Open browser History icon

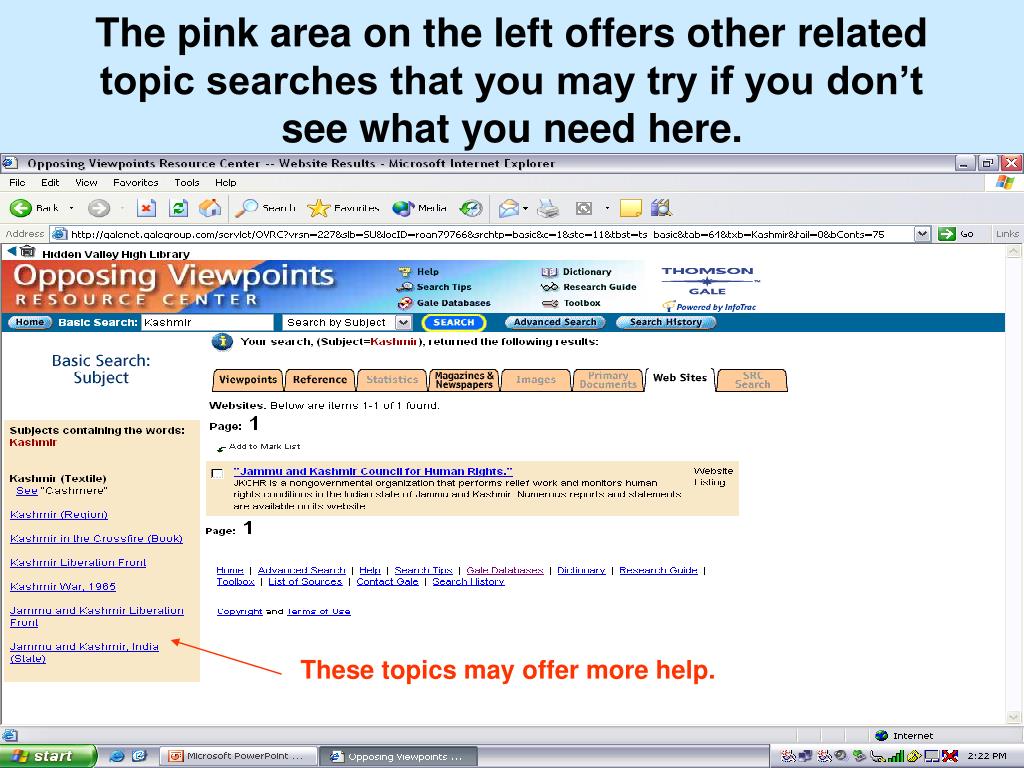(x=470, y=208)
